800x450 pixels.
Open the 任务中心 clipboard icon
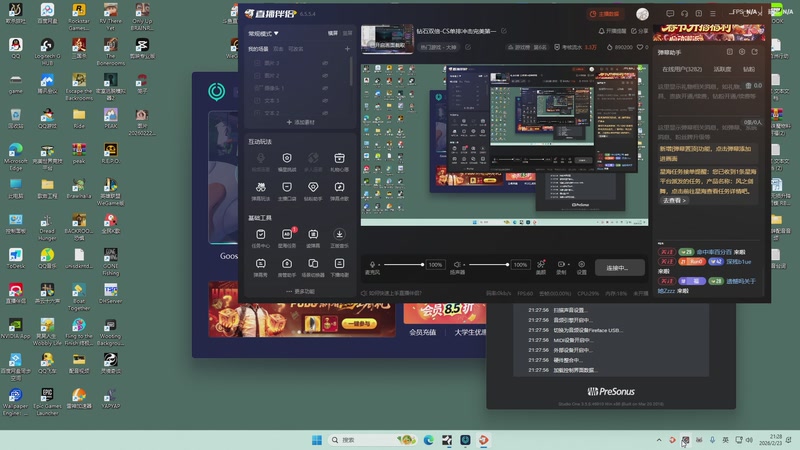pyautogui.click(x=261, y=234)
